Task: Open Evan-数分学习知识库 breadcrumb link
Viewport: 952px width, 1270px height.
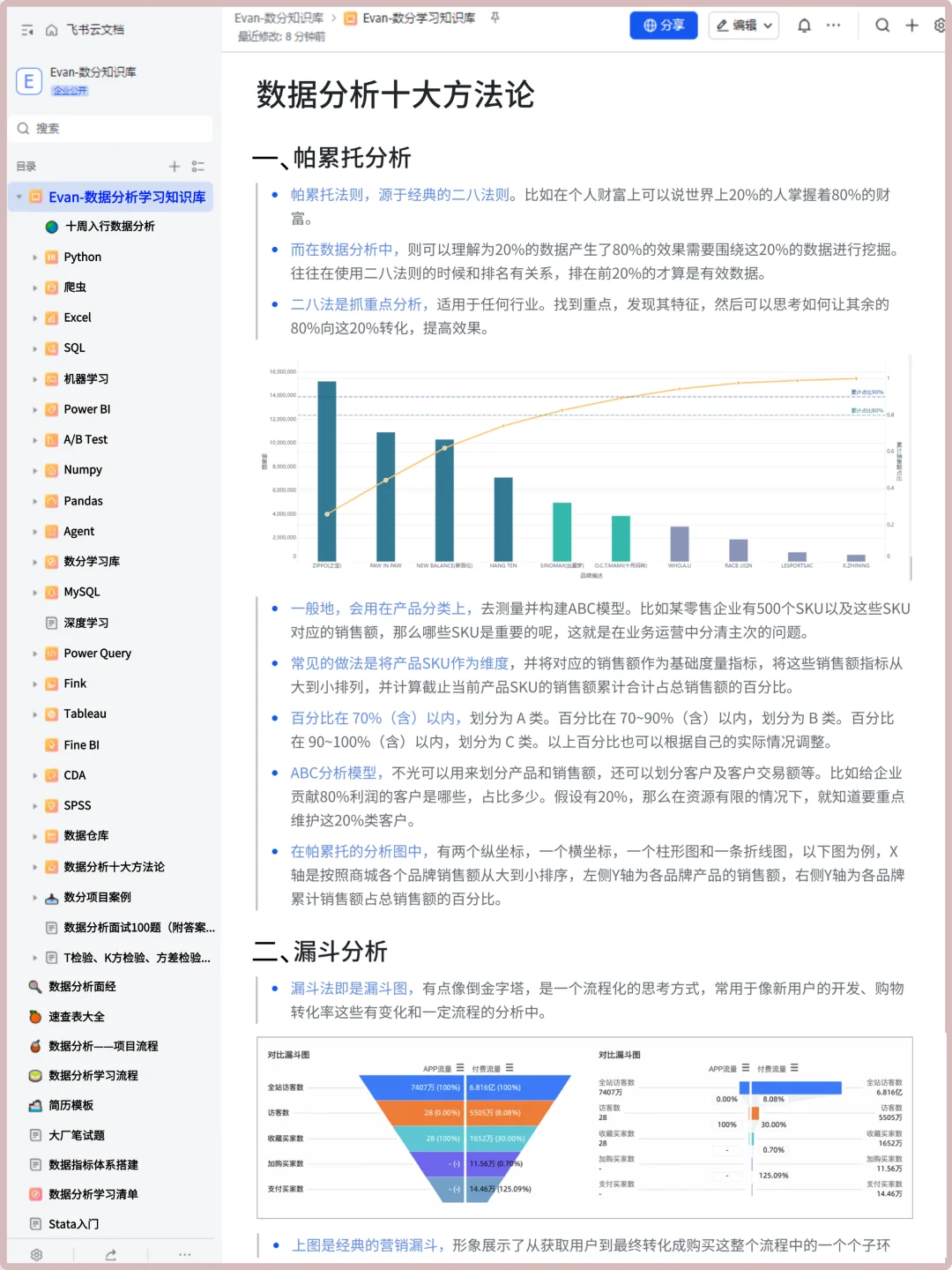Action: (x=419, y=18)
